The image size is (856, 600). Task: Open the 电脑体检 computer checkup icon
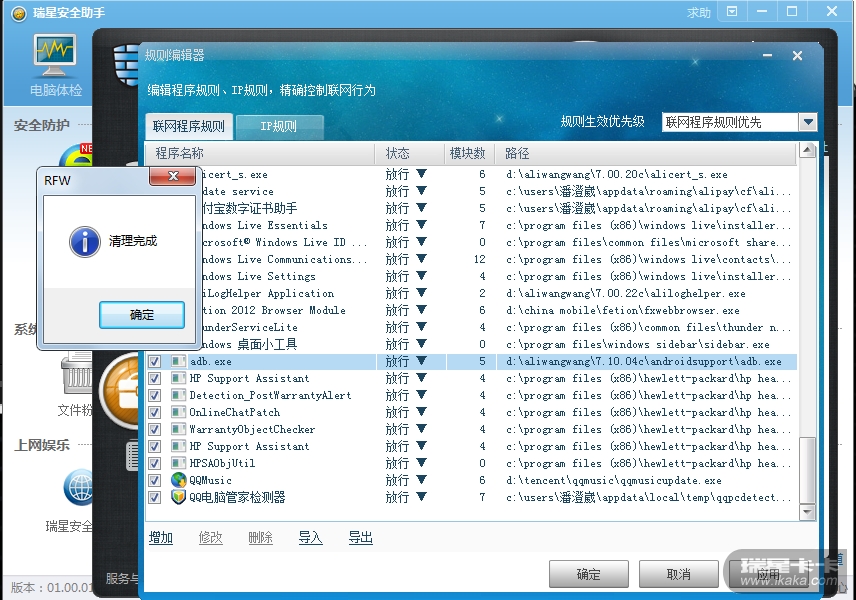click(x=55, y=56)
